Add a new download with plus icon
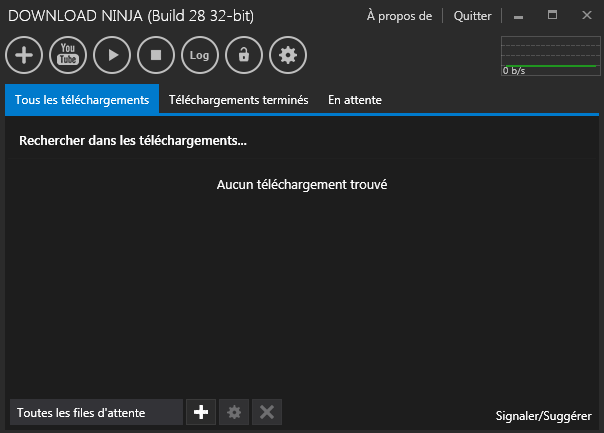 pos(24,55)
